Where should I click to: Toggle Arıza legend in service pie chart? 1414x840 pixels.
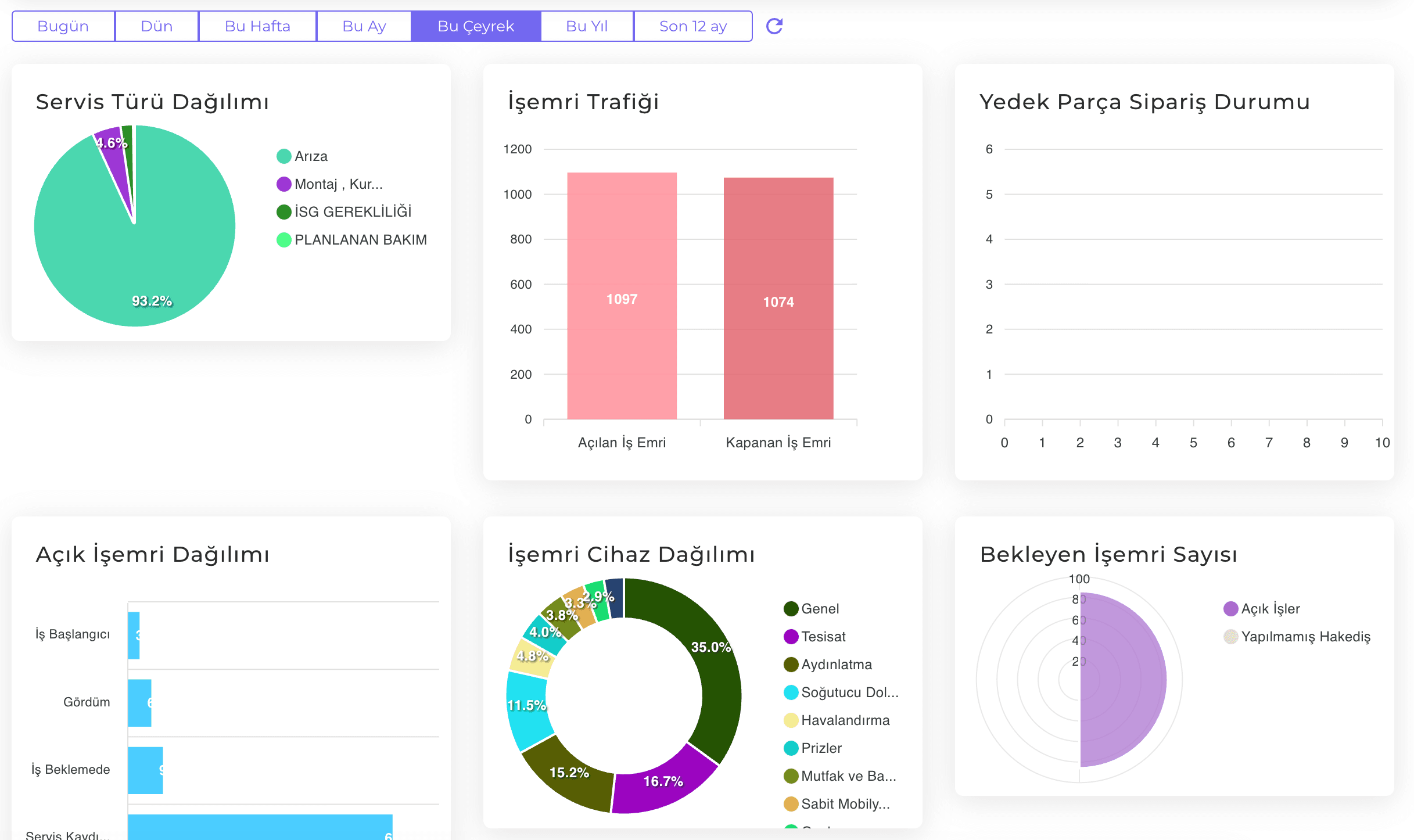pos(302,156)
